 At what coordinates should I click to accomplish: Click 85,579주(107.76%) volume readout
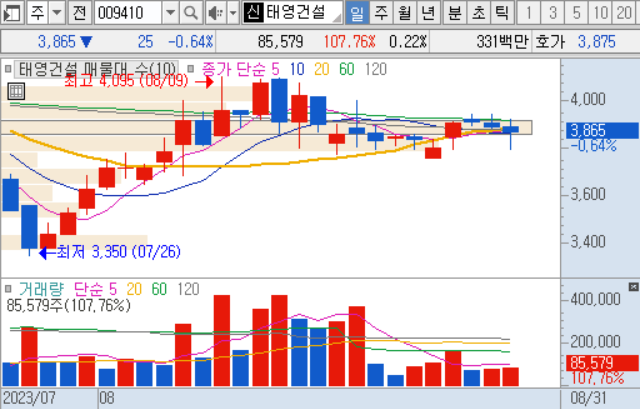(x=69, y=305)
